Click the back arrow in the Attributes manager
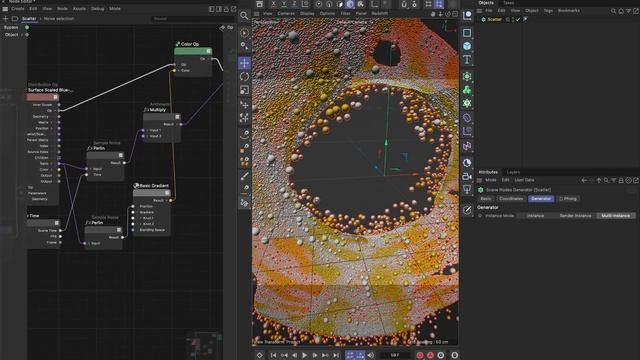The height and width of the screenshot is (360, 640). coord(584,180)
